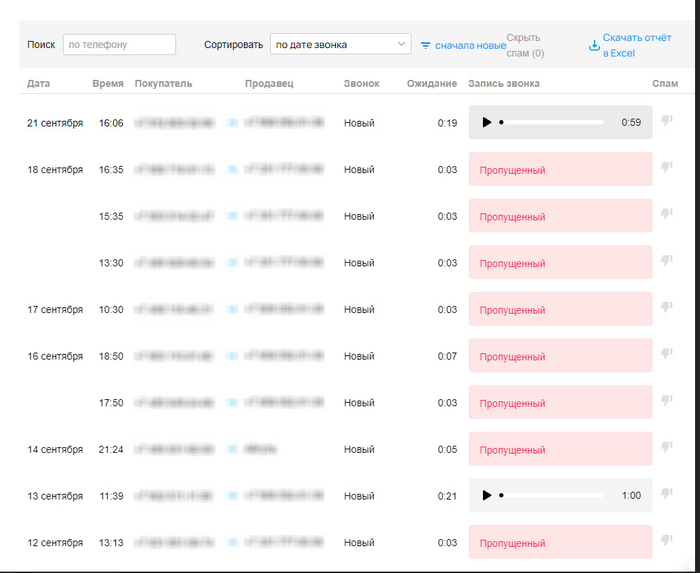Click the 'Покупатель' column header

coord(163,83)
